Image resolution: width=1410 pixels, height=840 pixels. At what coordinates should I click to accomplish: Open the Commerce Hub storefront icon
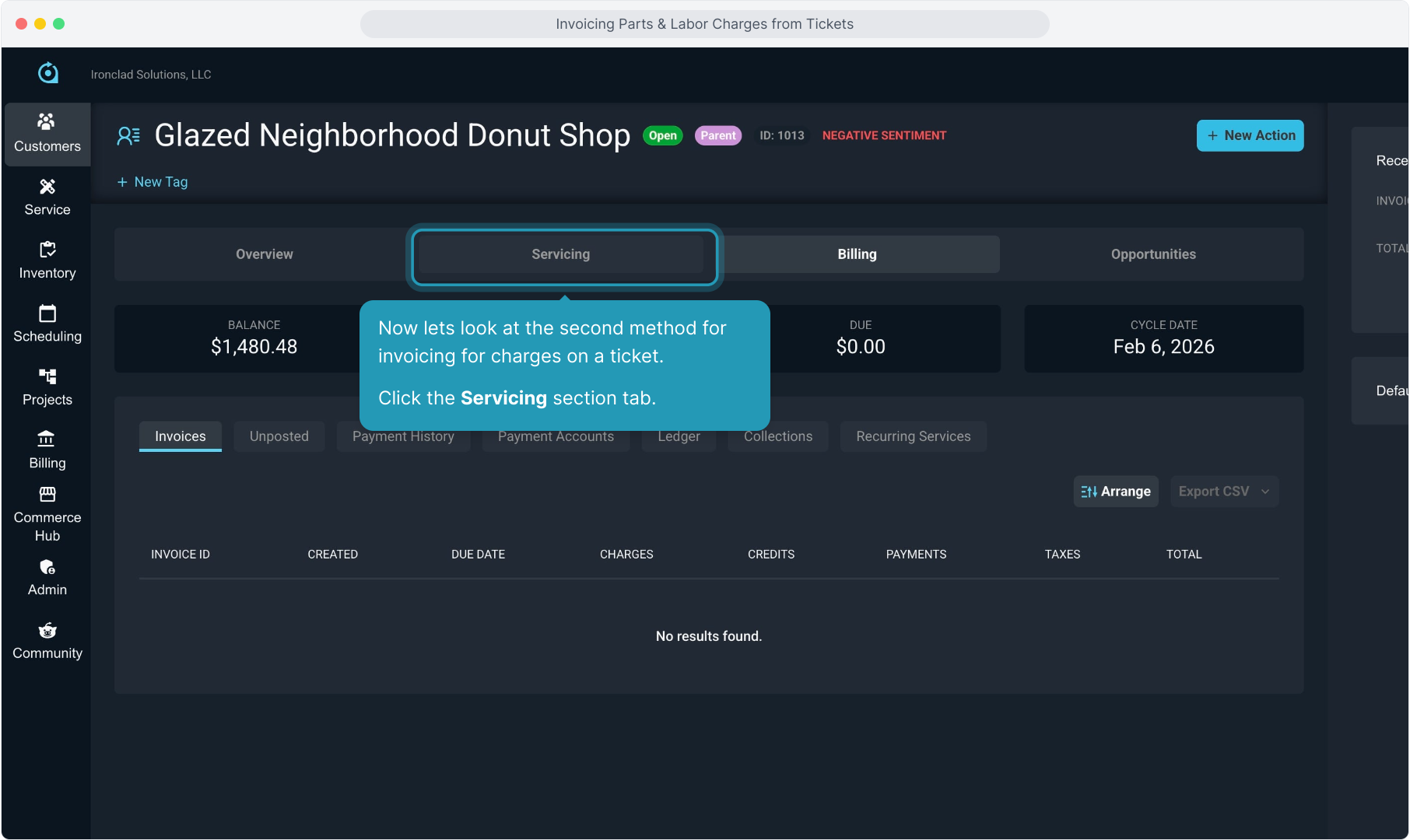click(47, 495)
